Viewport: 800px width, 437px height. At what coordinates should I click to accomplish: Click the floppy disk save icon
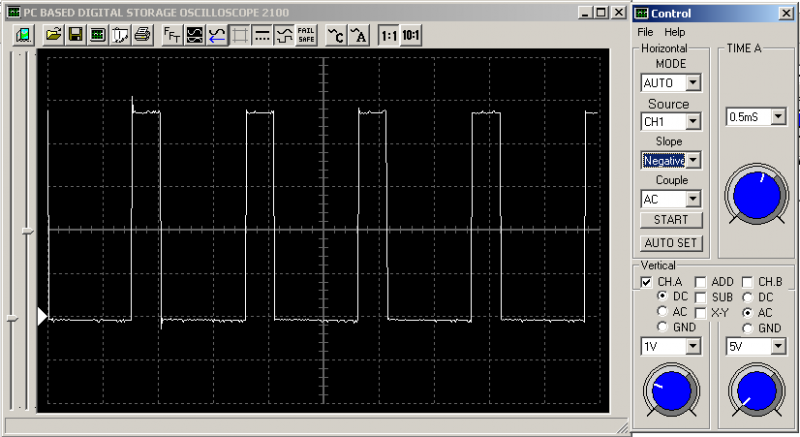75,35
